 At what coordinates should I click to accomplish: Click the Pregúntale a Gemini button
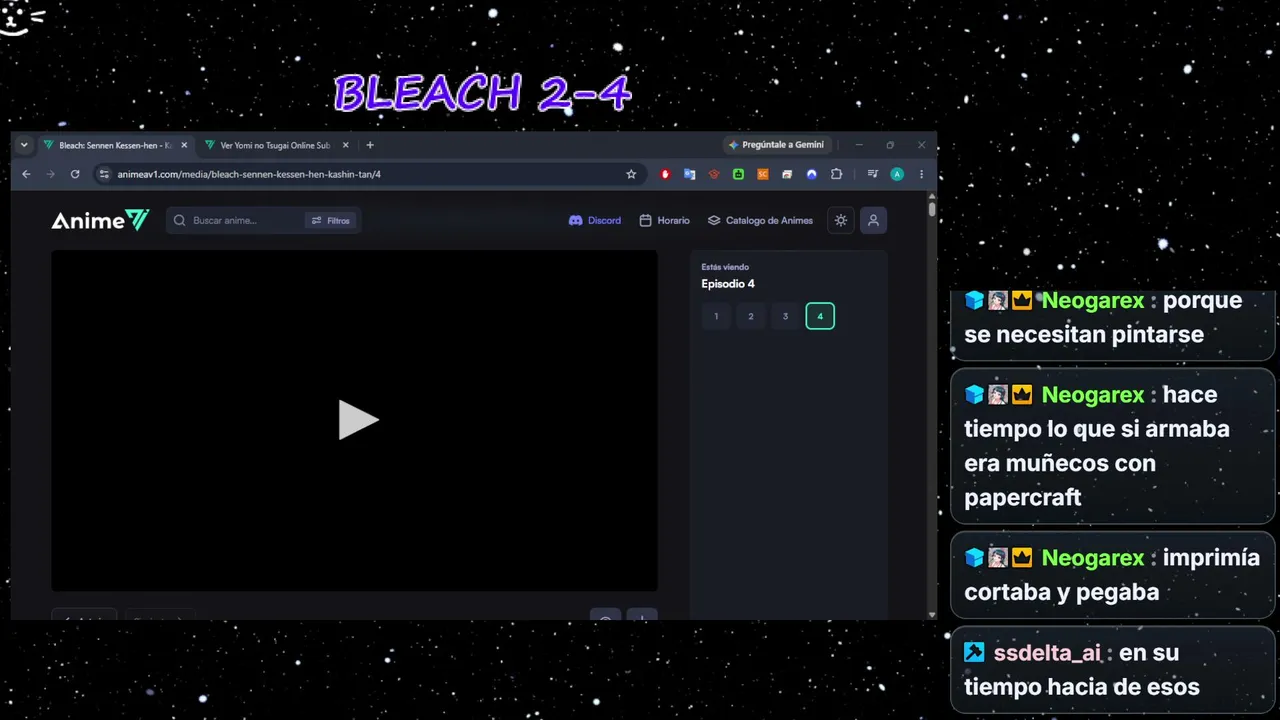click(776, 145)
